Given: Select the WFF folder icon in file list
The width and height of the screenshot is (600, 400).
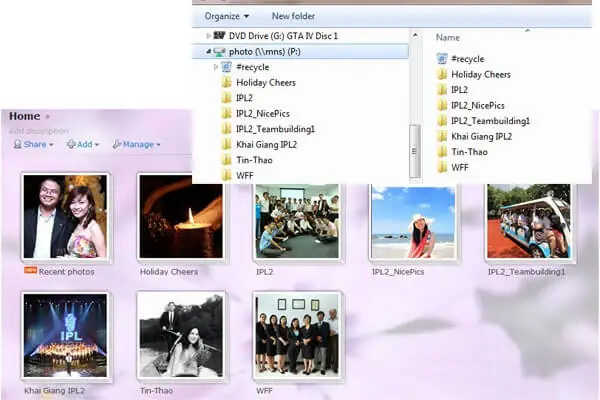Looking at the screenshot, I should 442,167.
